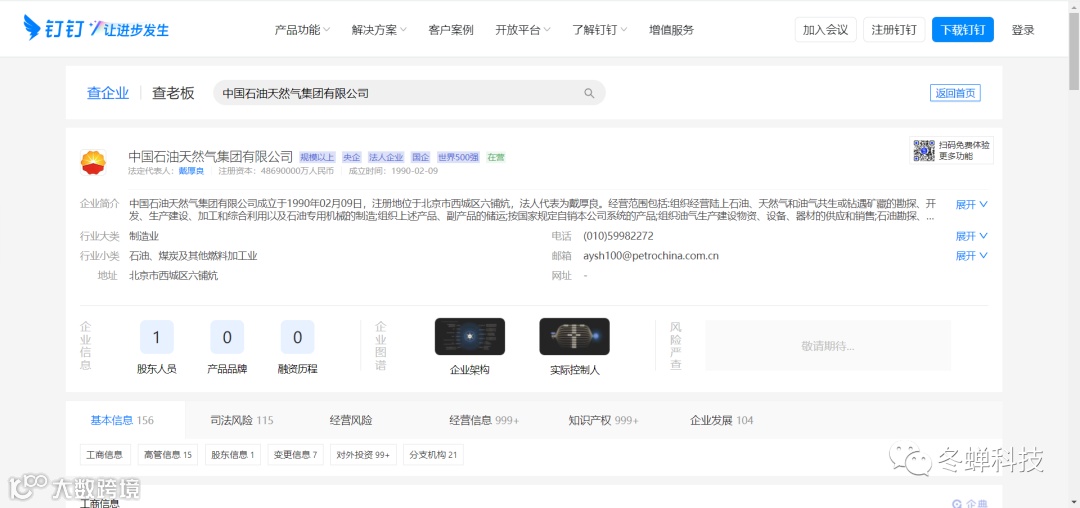Click the 法人企业 tag
The width and height of the screenshot is (1080, 508).
(x=386, y=157)
